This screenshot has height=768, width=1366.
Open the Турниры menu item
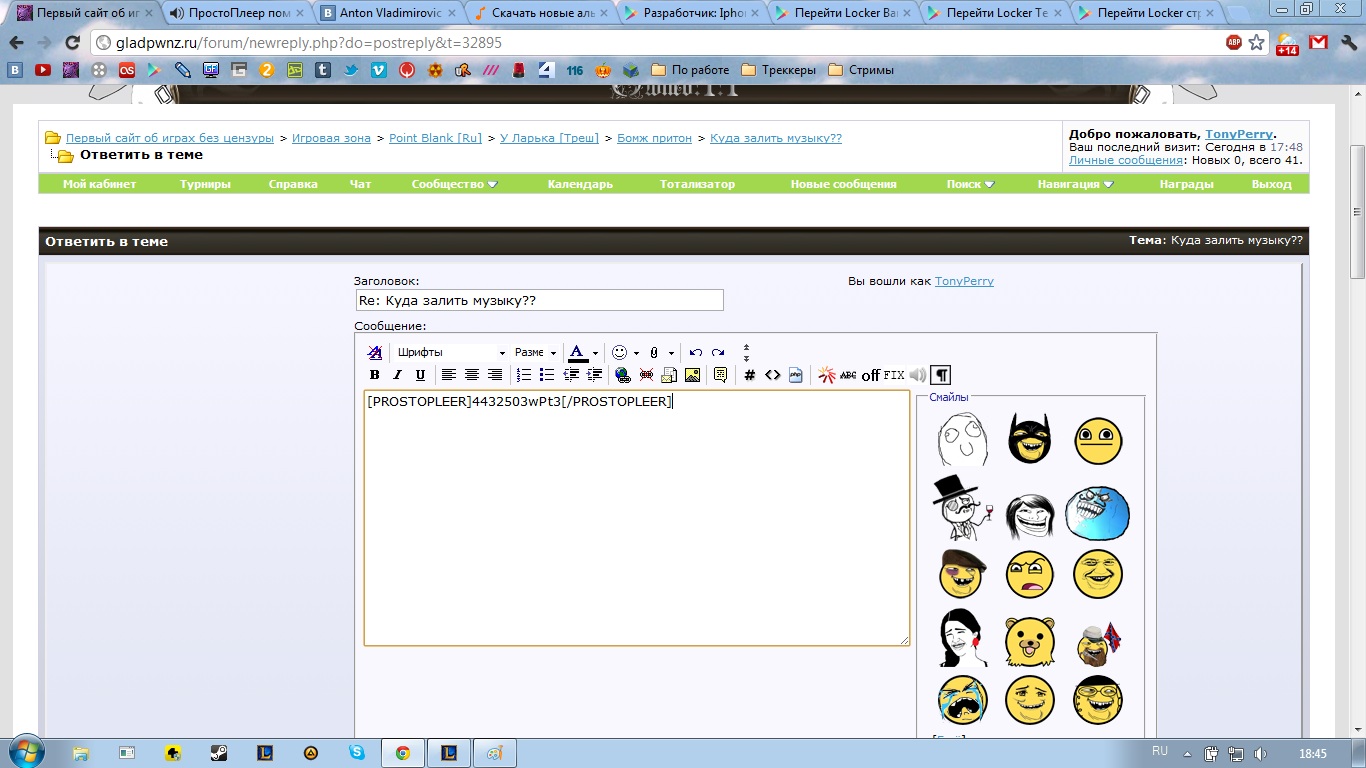[x=205, y=184]
